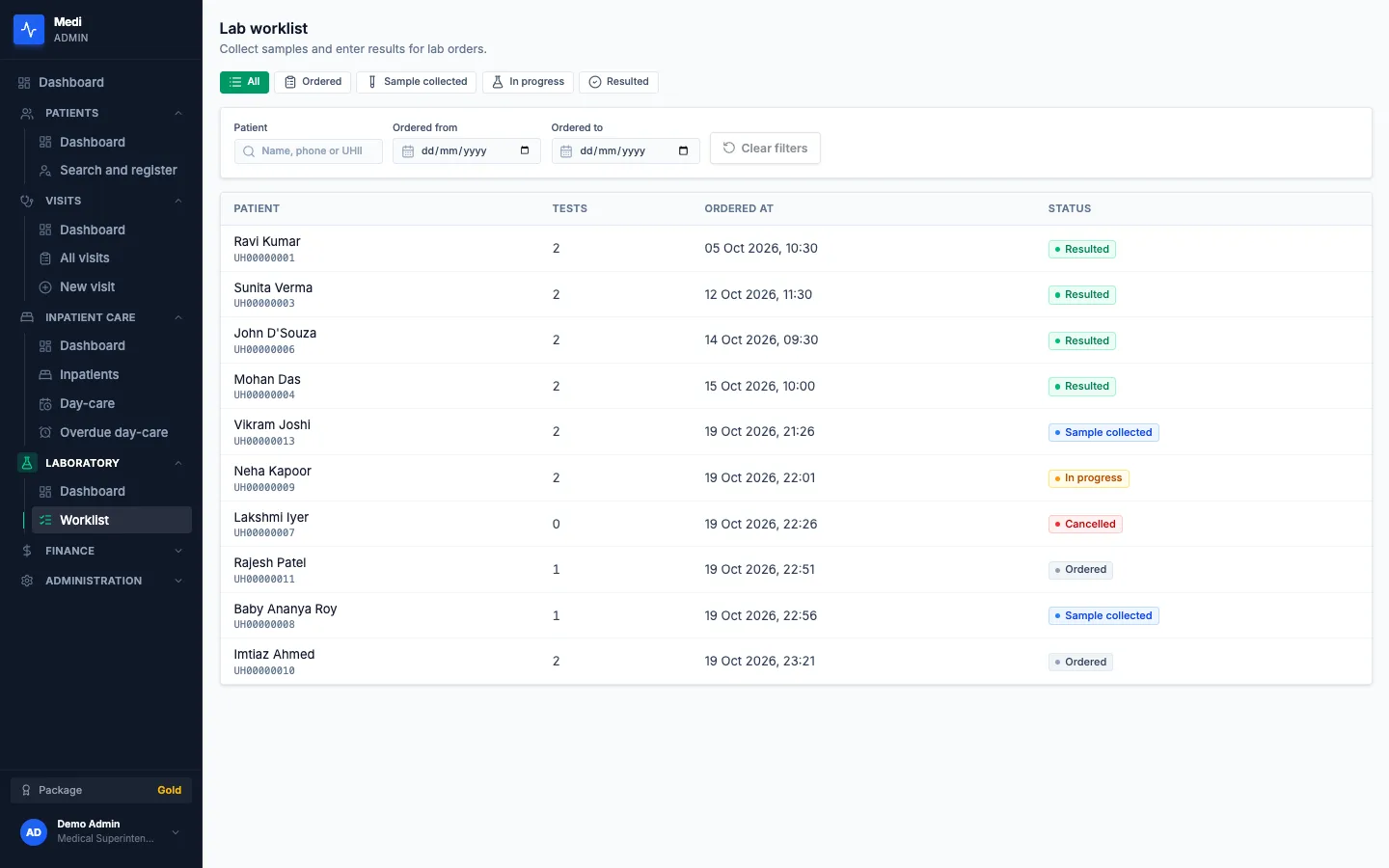Expand the Administration sidebar section
This screenshot has height=868, width=1389.
(x=178, y=581)
